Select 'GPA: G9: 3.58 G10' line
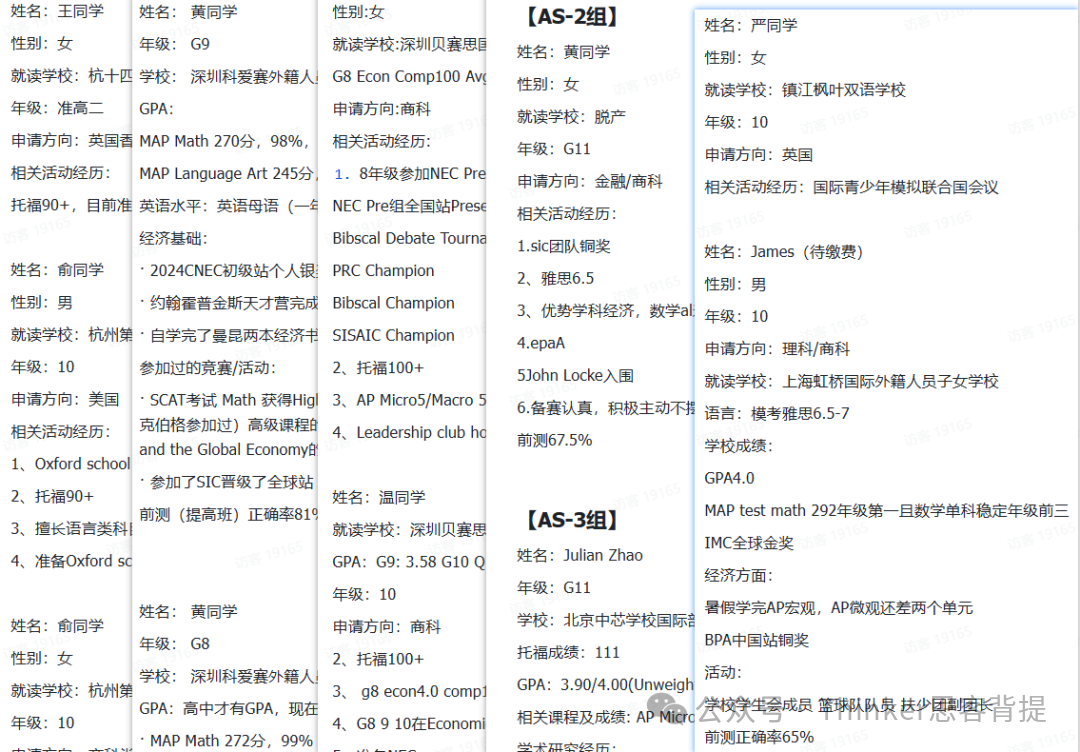This screenshot has width=1080, height=752. (409, 562)
